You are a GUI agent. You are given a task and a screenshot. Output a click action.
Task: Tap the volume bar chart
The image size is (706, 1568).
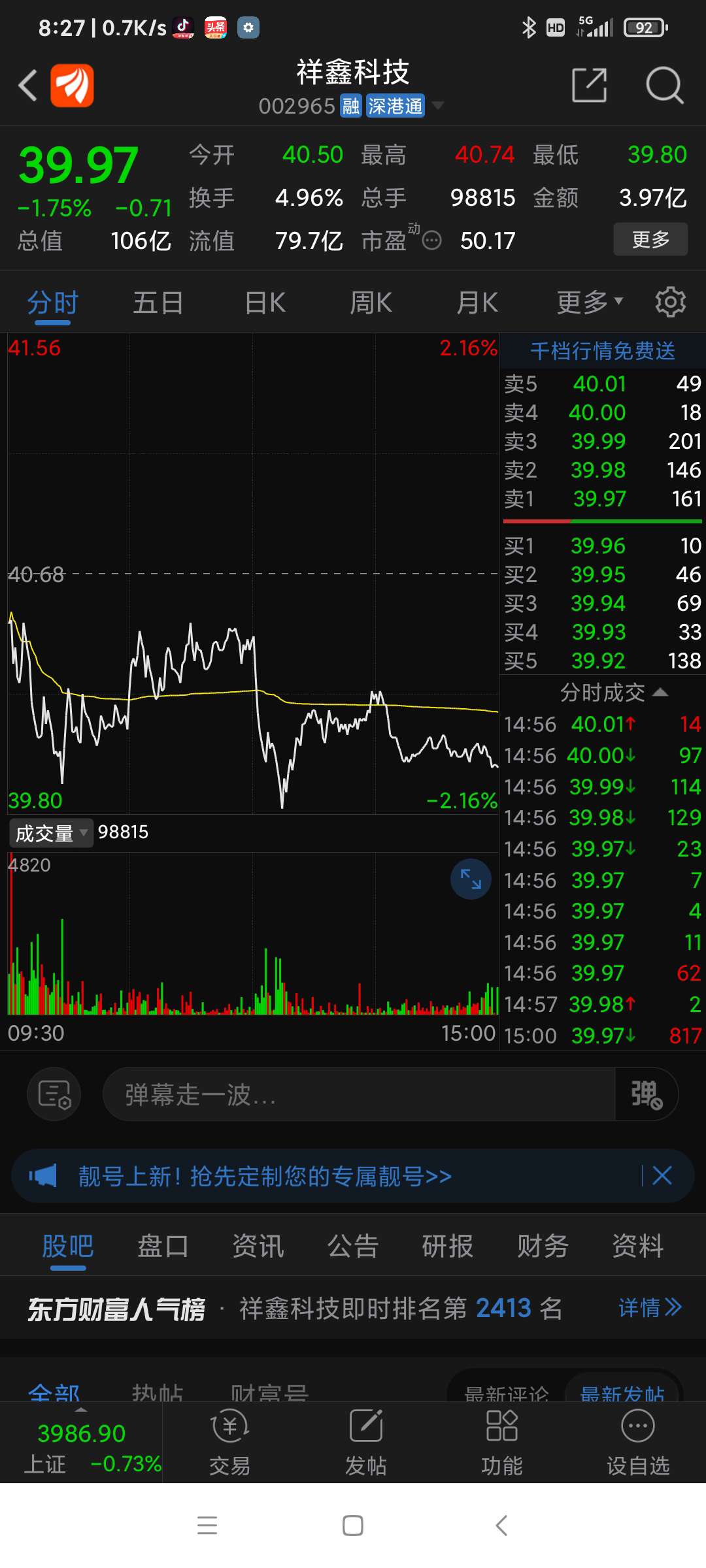click(253, 934)
